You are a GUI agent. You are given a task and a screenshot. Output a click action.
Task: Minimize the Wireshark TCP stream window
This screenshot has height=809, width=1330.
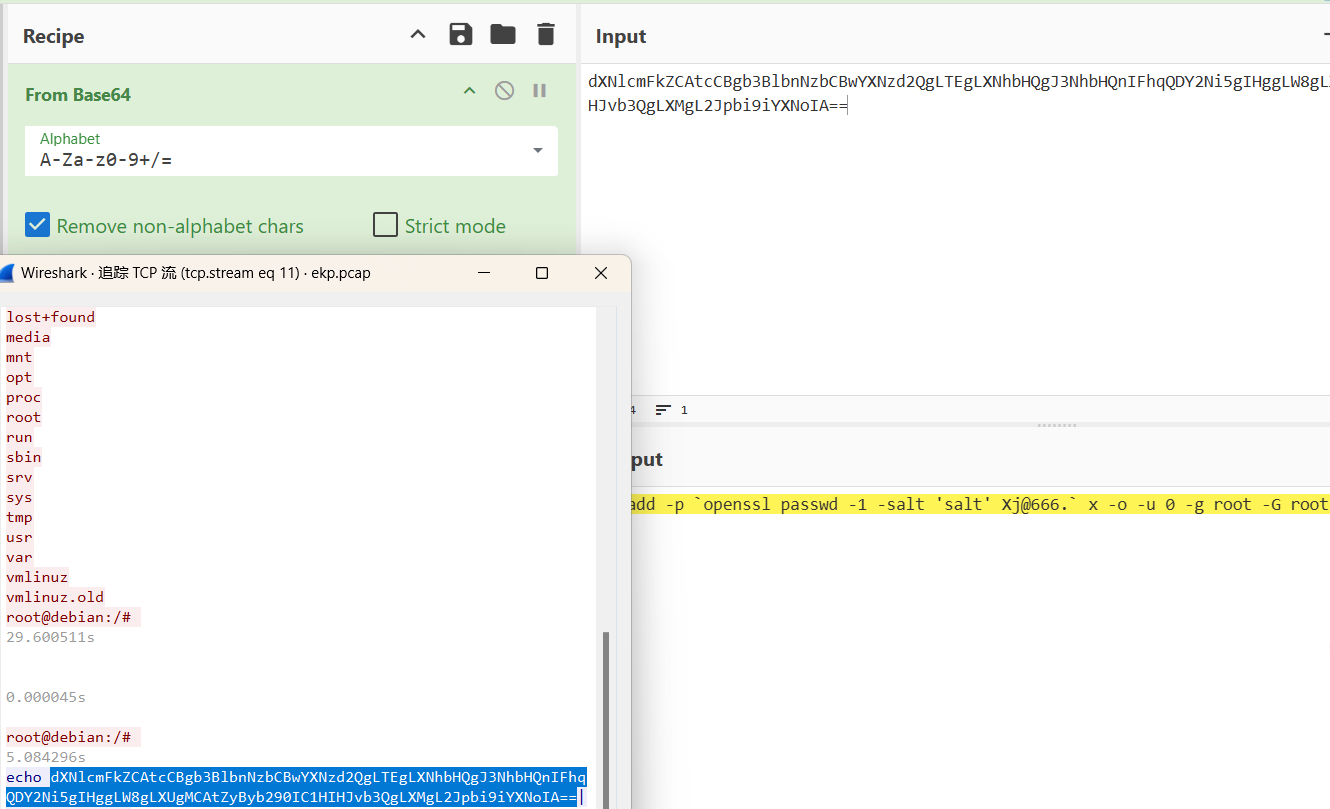tap(484, 273)
